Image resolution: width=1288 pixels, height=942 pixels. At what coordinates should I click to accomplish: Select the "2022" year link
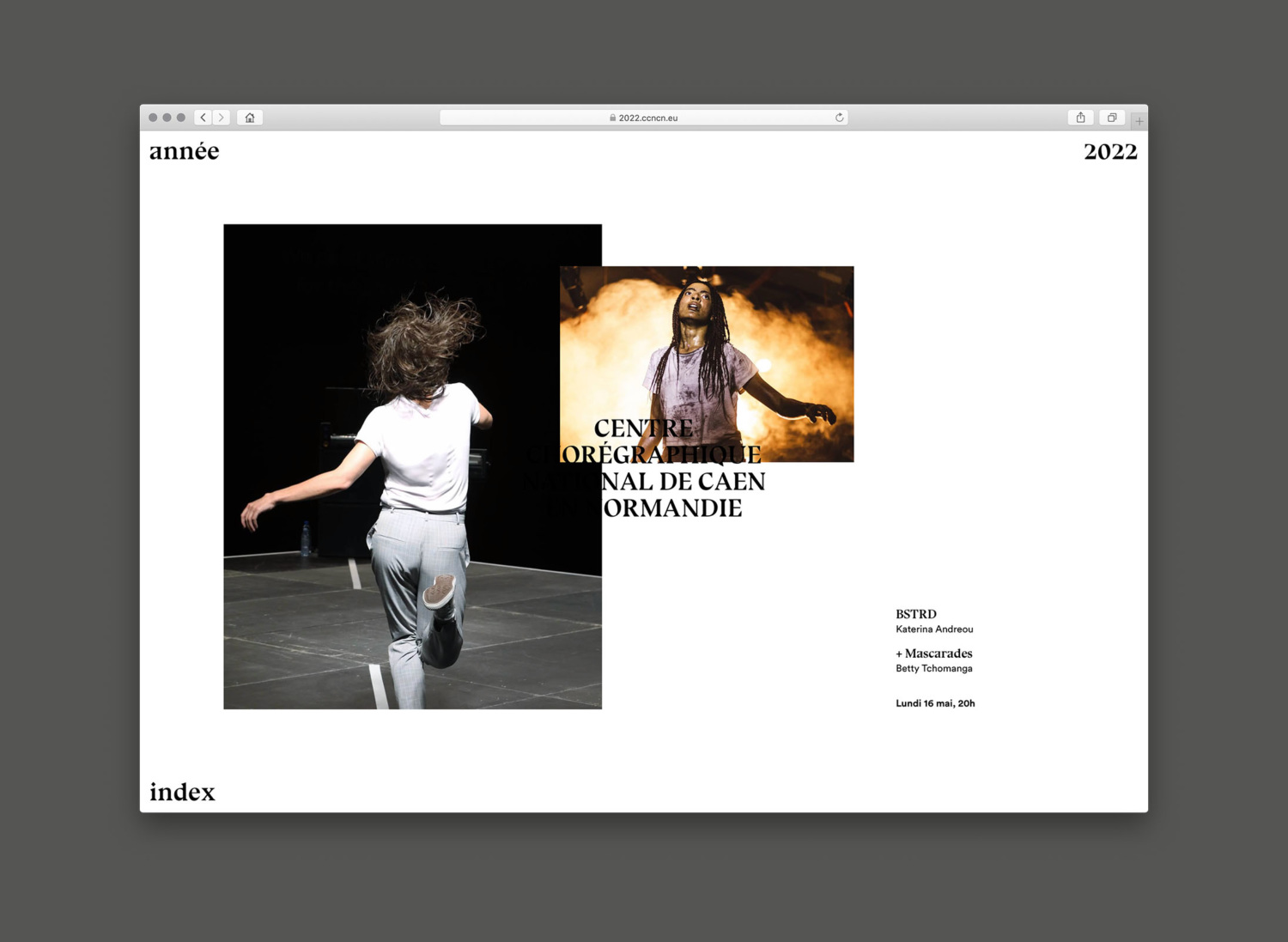(1110, 152)
